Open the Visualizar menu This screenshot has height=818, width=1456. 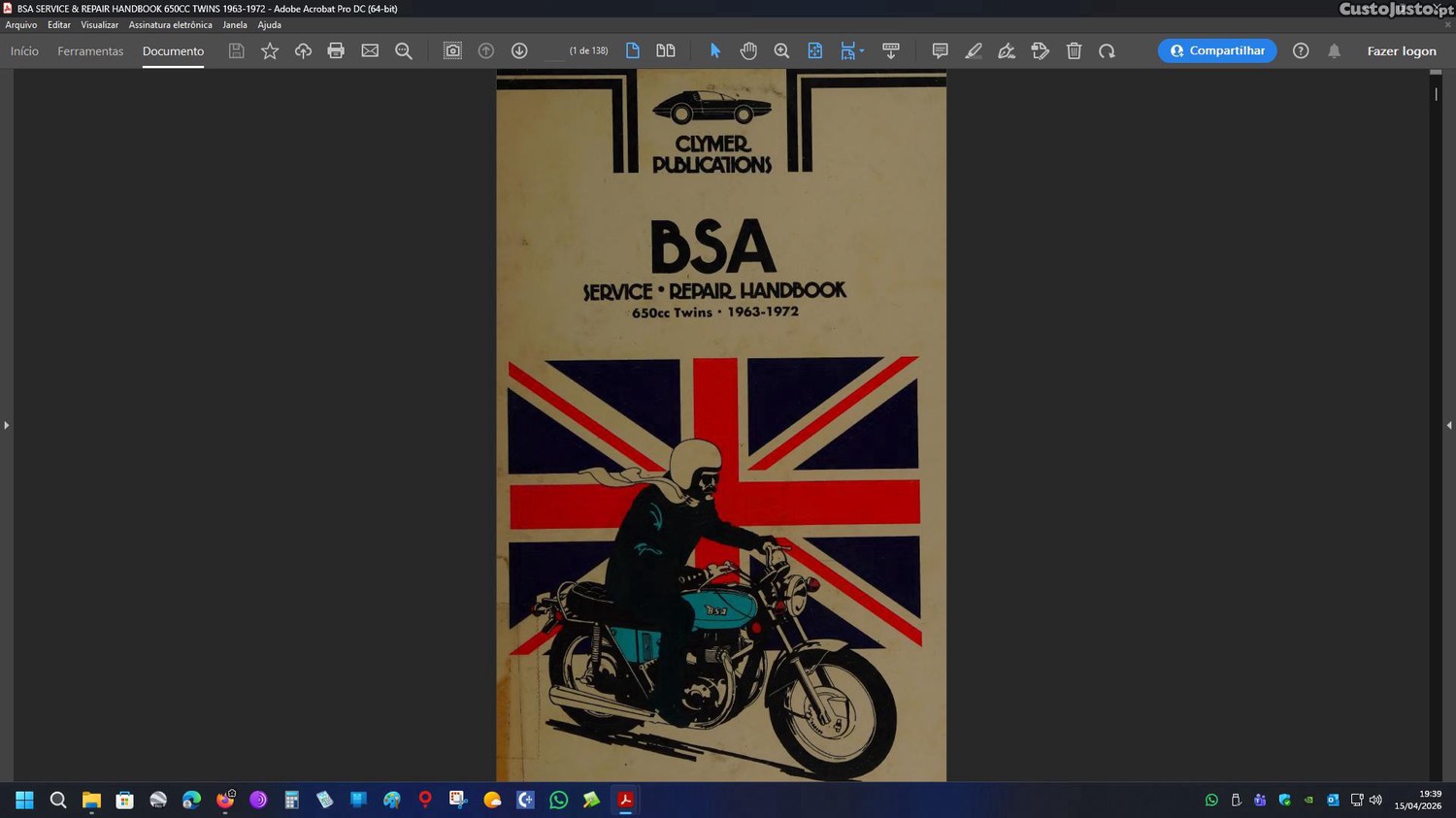tap(99, 25)
